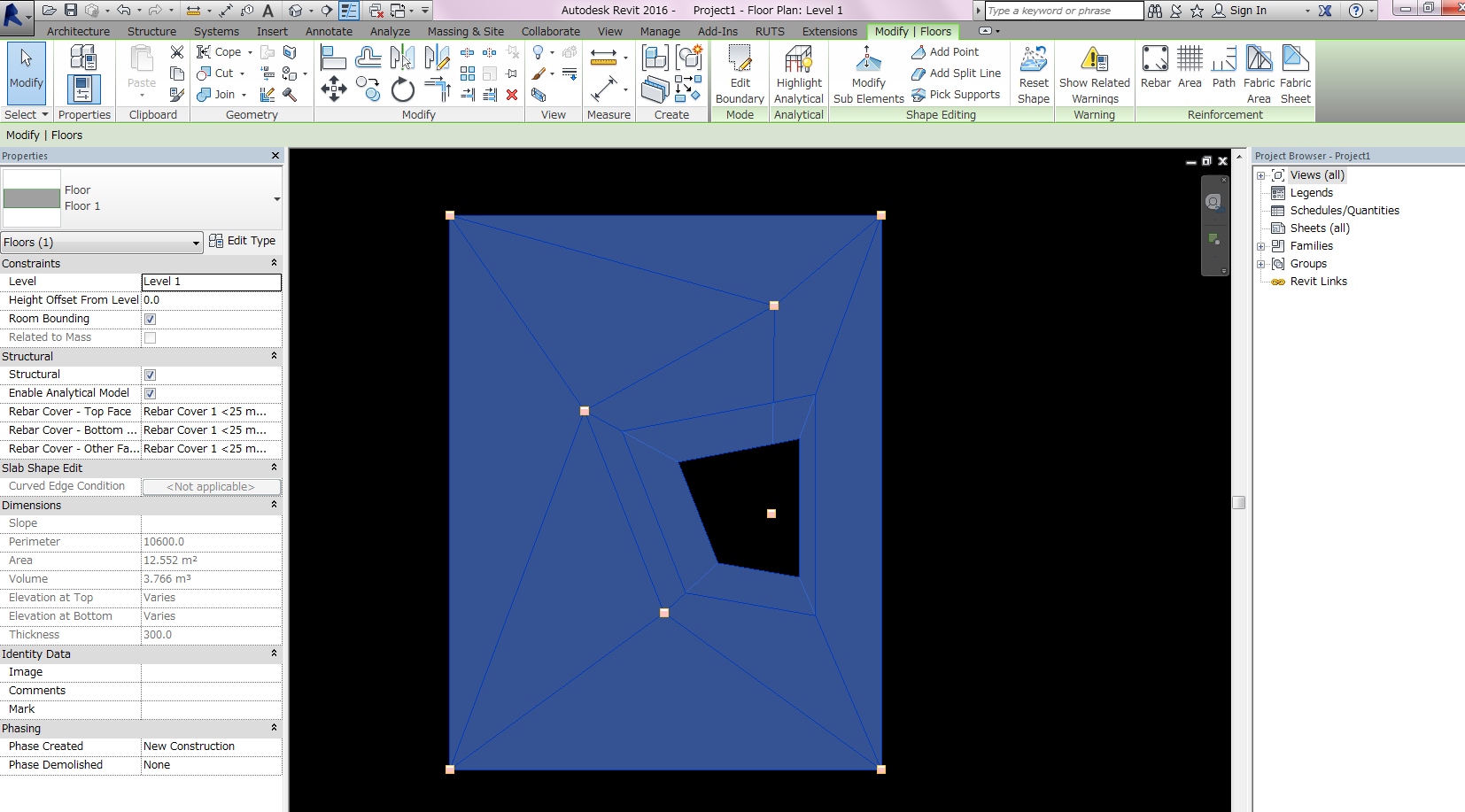This screenshot has height=812, width=1465.
Task: Collapse the Constraints section
Action: (274, 263)
